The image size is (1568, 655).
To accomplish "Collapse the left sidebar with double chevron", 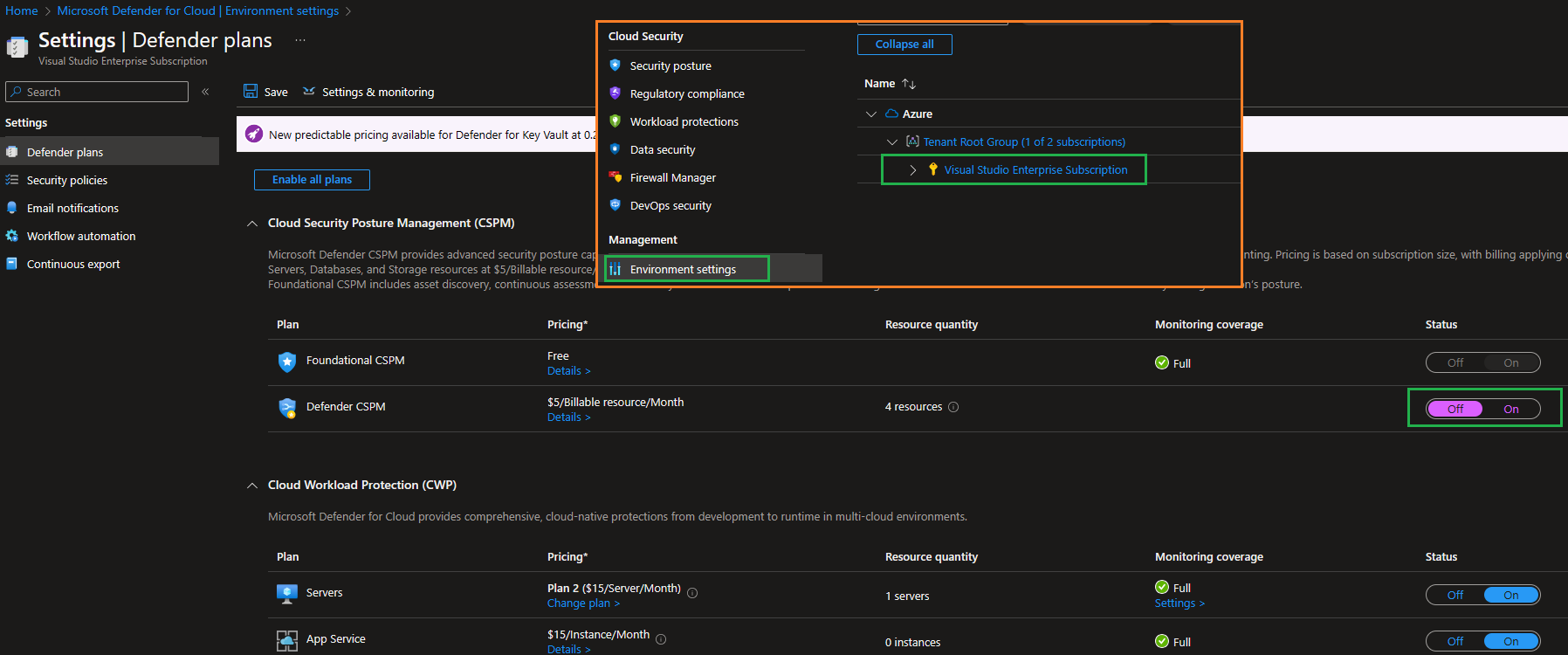I will pyautogui.click(x=205, y=92).
